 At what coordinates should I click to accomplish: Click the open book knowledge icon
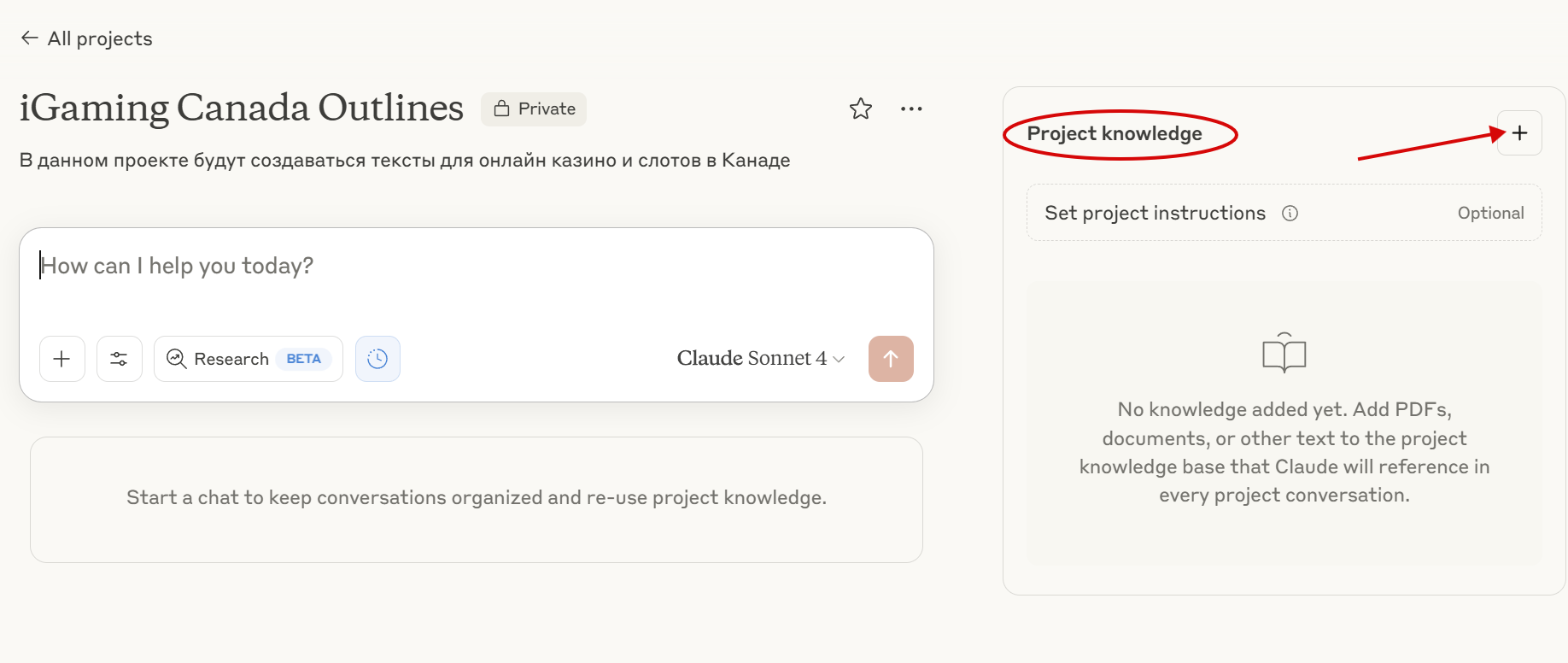click(1284, 352)
